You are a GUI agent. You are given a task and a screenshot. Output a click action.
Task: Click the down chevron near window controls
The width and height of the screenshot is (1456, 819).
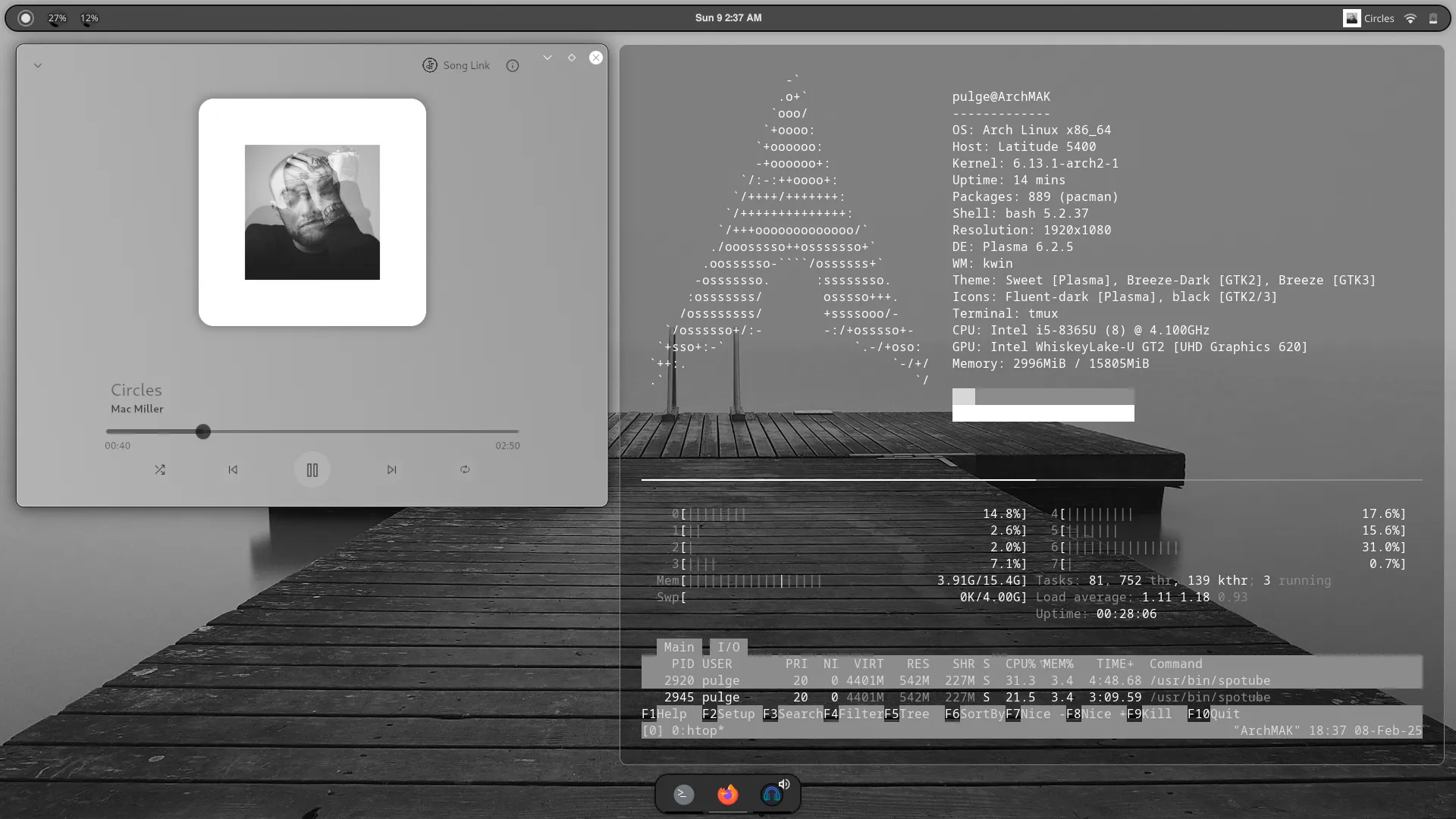[548, 58]
